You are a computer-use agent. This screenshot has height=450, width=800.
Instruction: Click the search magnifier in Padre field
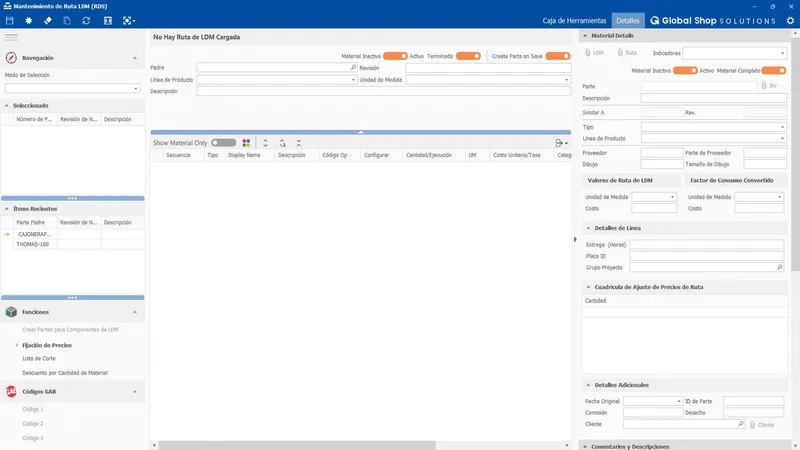pos(353,67)
